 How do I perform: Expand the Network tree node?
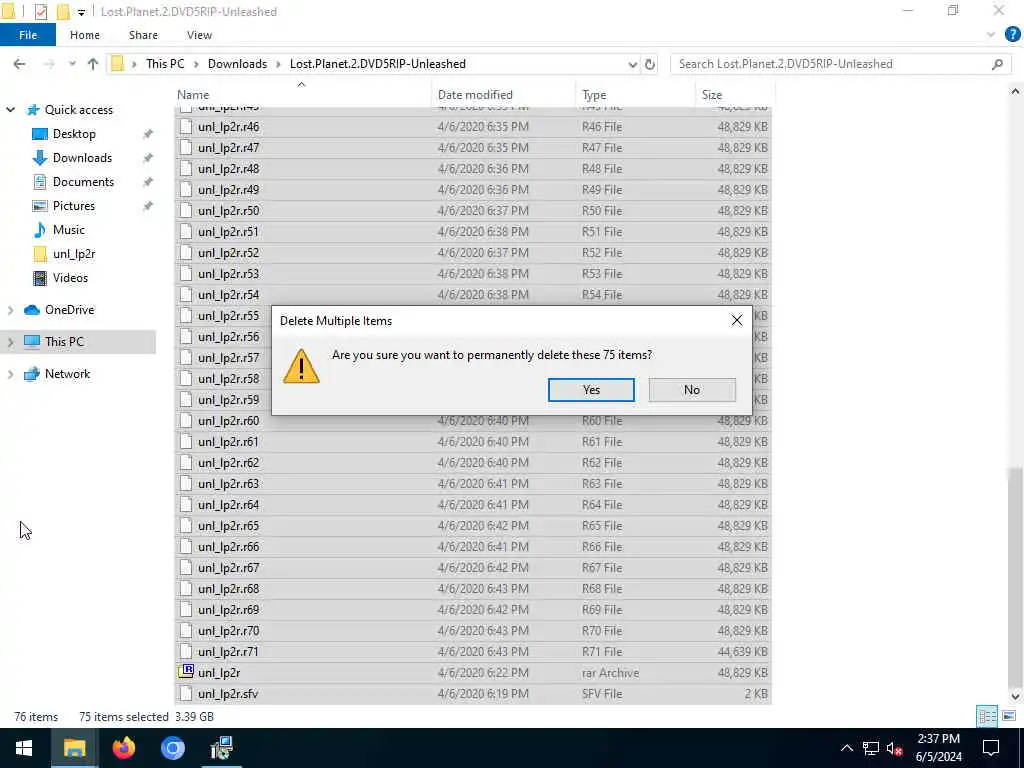click(x=10, y=374)
